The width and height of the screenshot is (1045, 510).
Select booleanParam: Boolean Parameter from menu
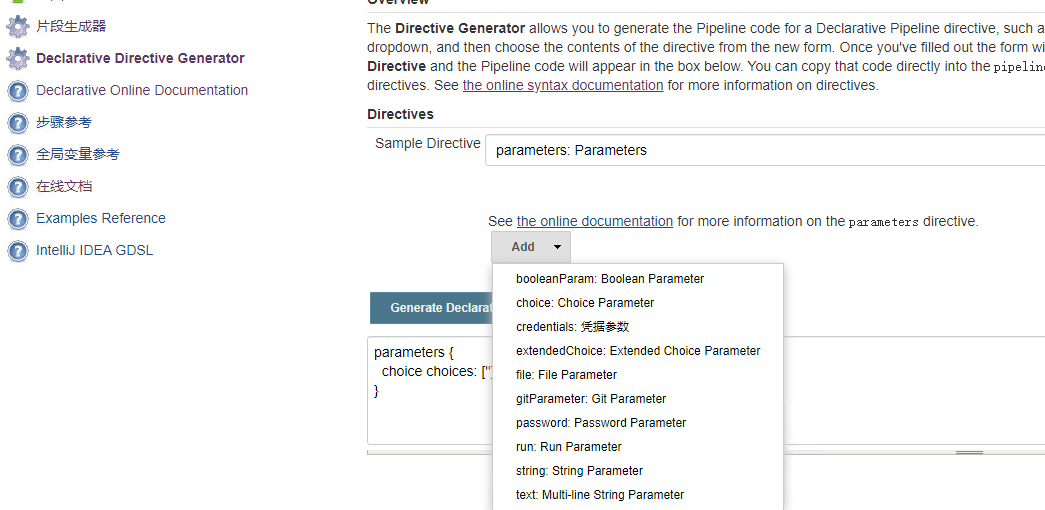coord(610,279)
